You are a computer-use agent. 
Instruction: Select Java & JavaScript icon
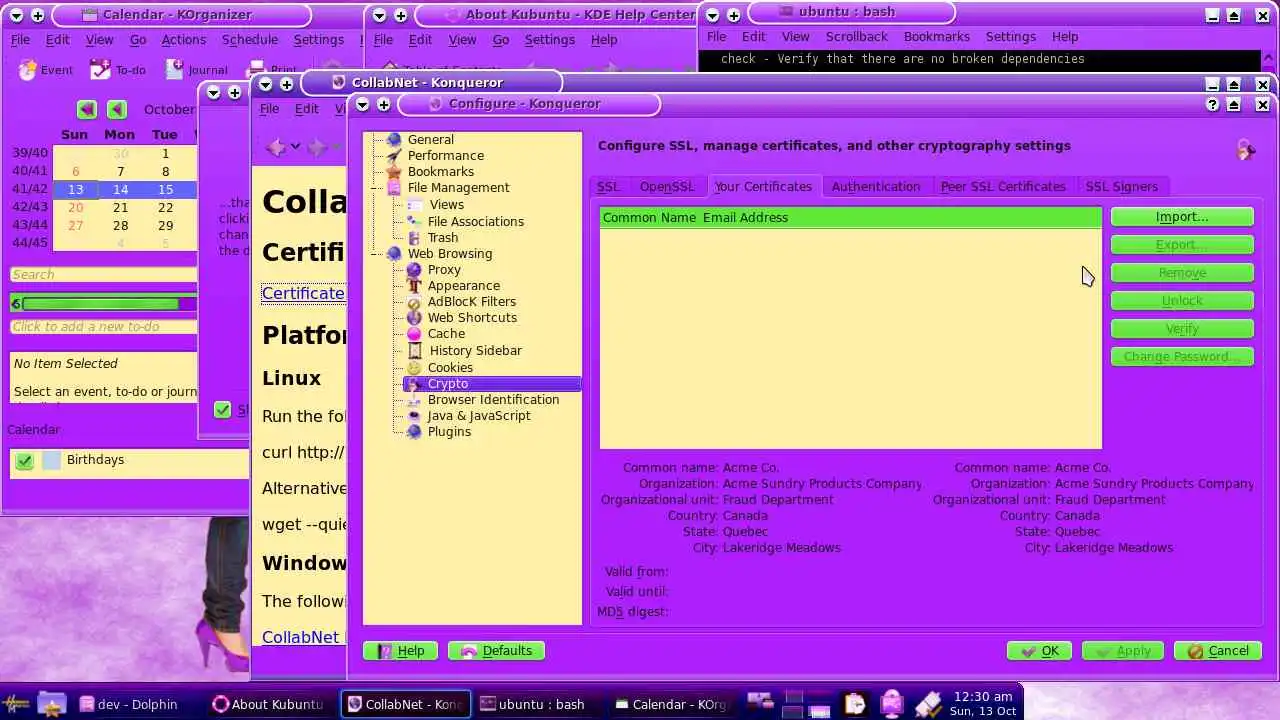pyautogui.click(x=414, y=415)
